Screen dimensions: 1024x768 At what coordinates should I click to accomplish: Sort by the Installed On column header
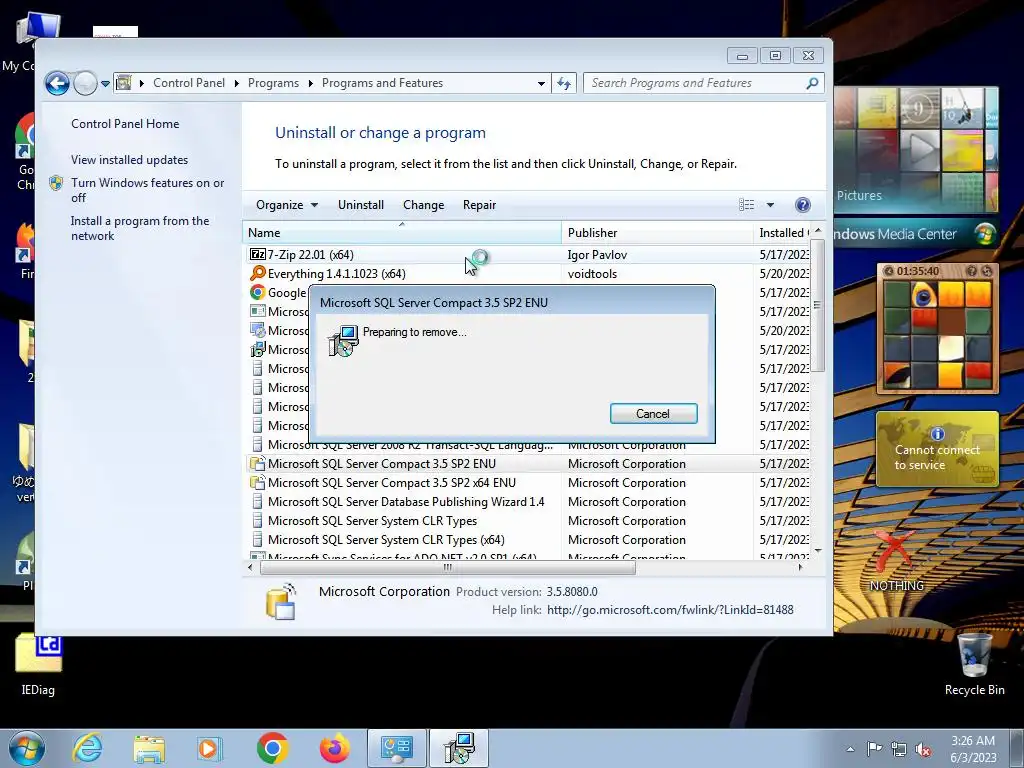coord(782,232)
